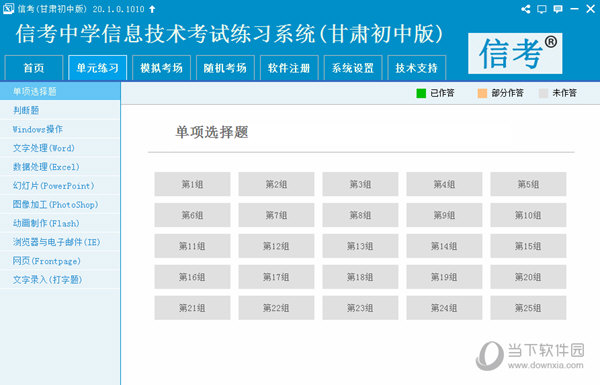Click the green 已作答 legend swatch
This screenshot has height=385, width=600.
tap(421, 93)
